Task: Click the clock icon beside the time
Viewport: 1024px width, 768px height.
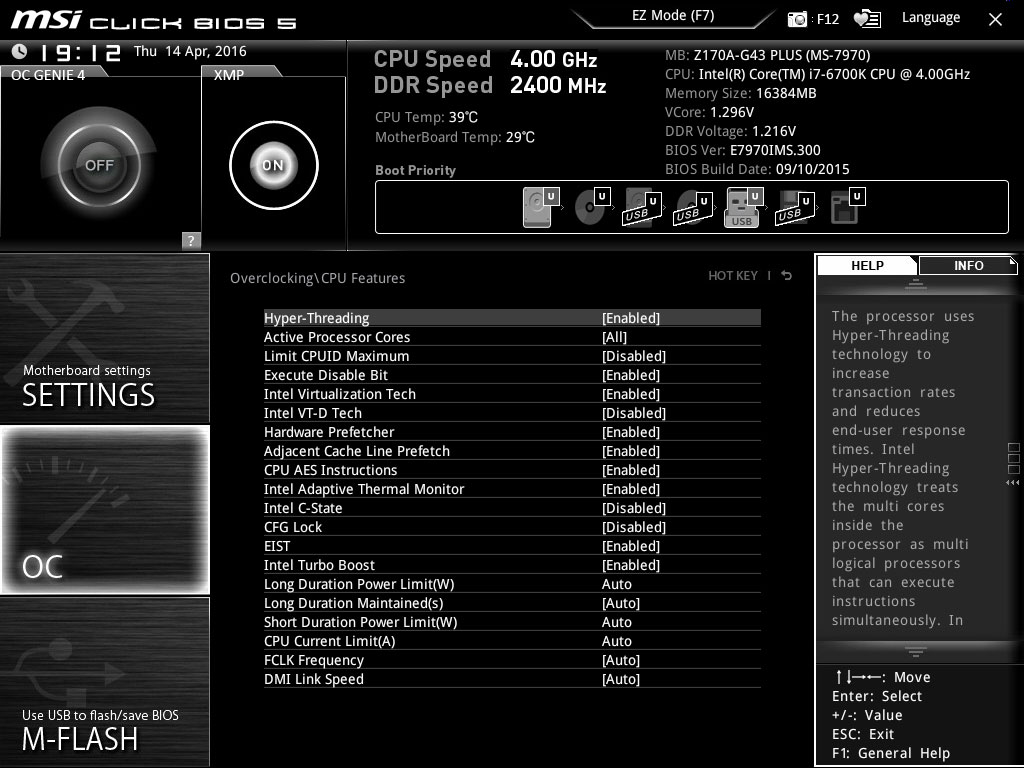Action: [x=20, y=51]
